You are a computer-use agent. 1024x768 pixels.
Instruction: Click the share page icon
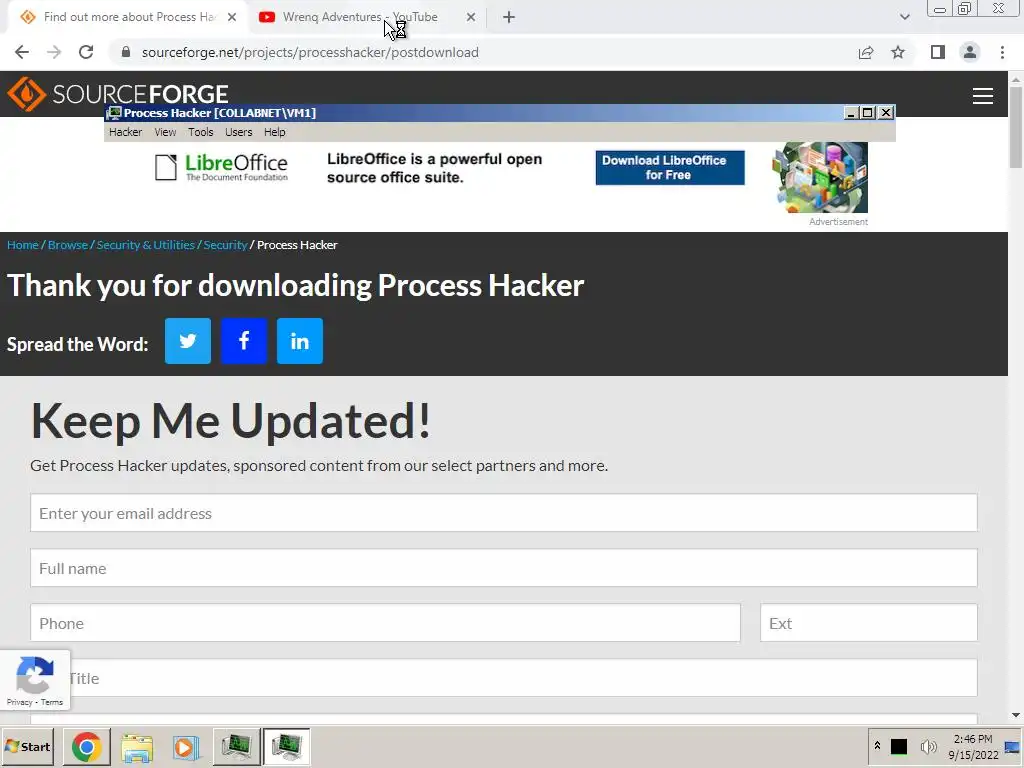point(866,52)
